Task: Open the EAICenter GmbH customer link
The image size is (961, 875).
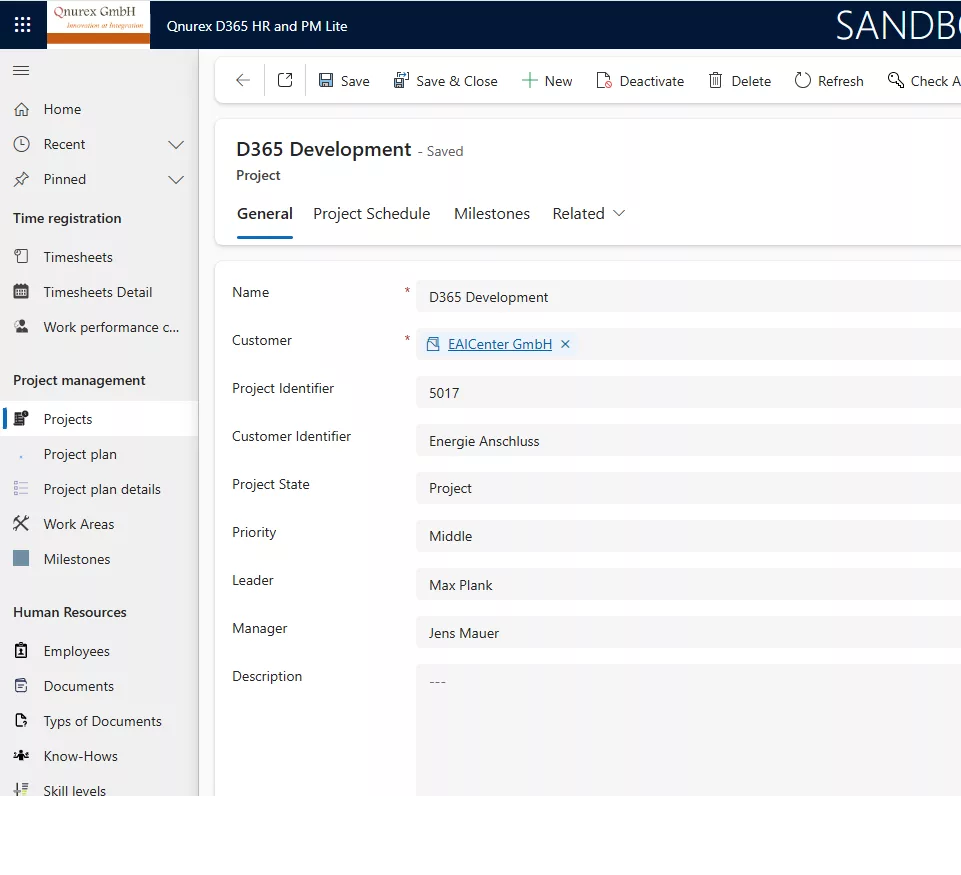Action: pyautogui.click(x=499, y=344)
